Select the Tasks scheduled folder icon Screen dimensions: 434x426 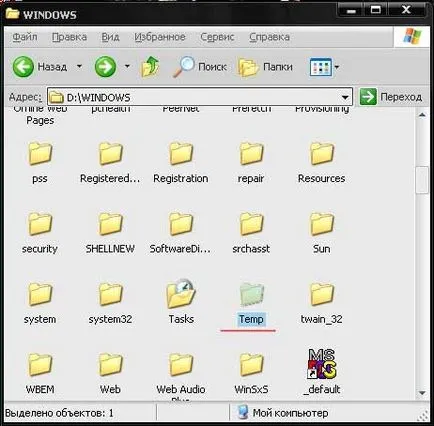tap(181, 294)
